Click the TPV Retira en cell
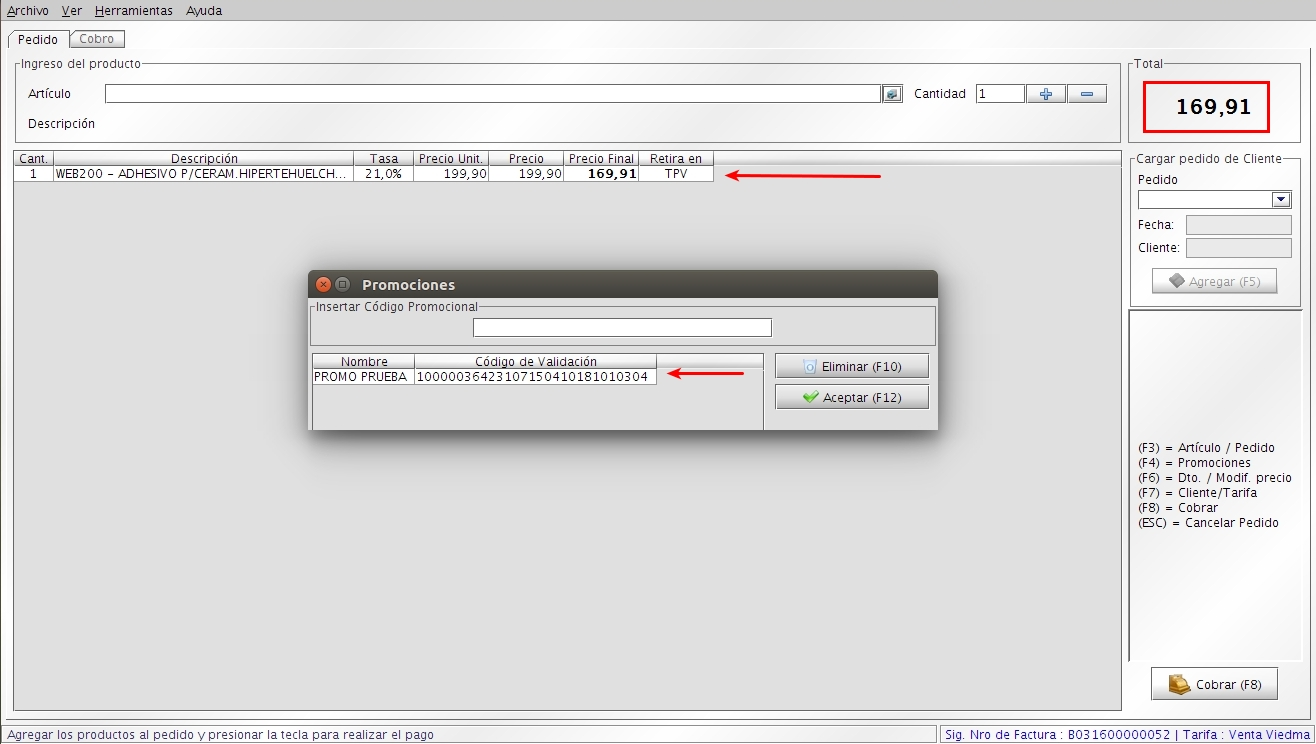 [676, 174]
